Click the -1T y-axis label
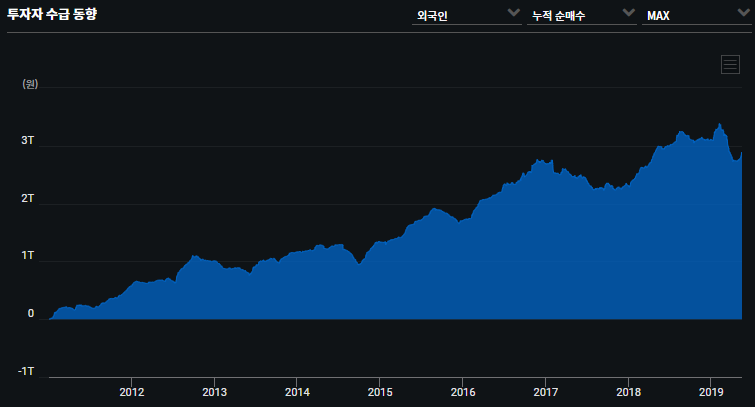This screenshot has width=755, height=407. 26,371
